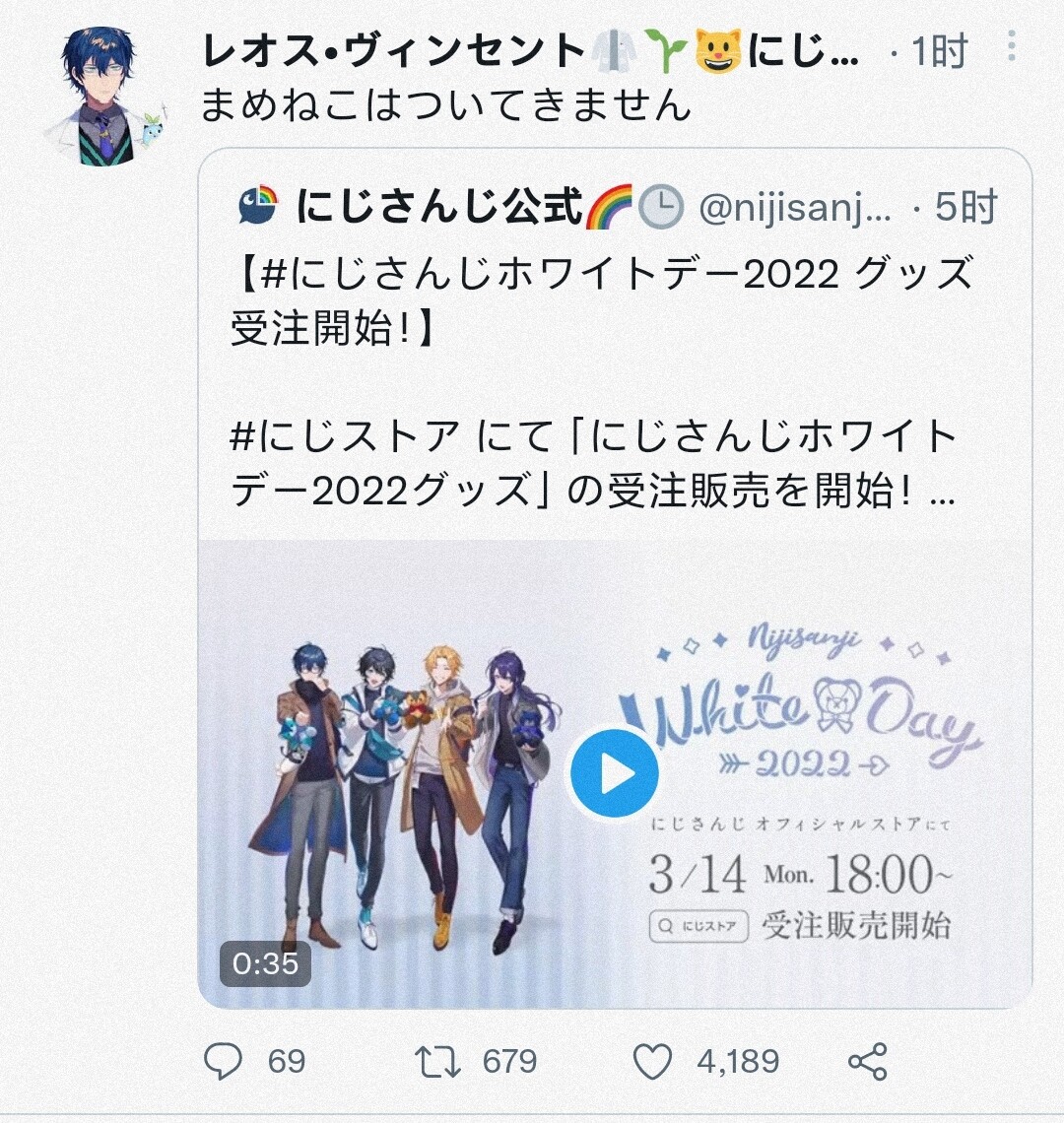Click the にじさんじ公式 account name

pos(438,206)
